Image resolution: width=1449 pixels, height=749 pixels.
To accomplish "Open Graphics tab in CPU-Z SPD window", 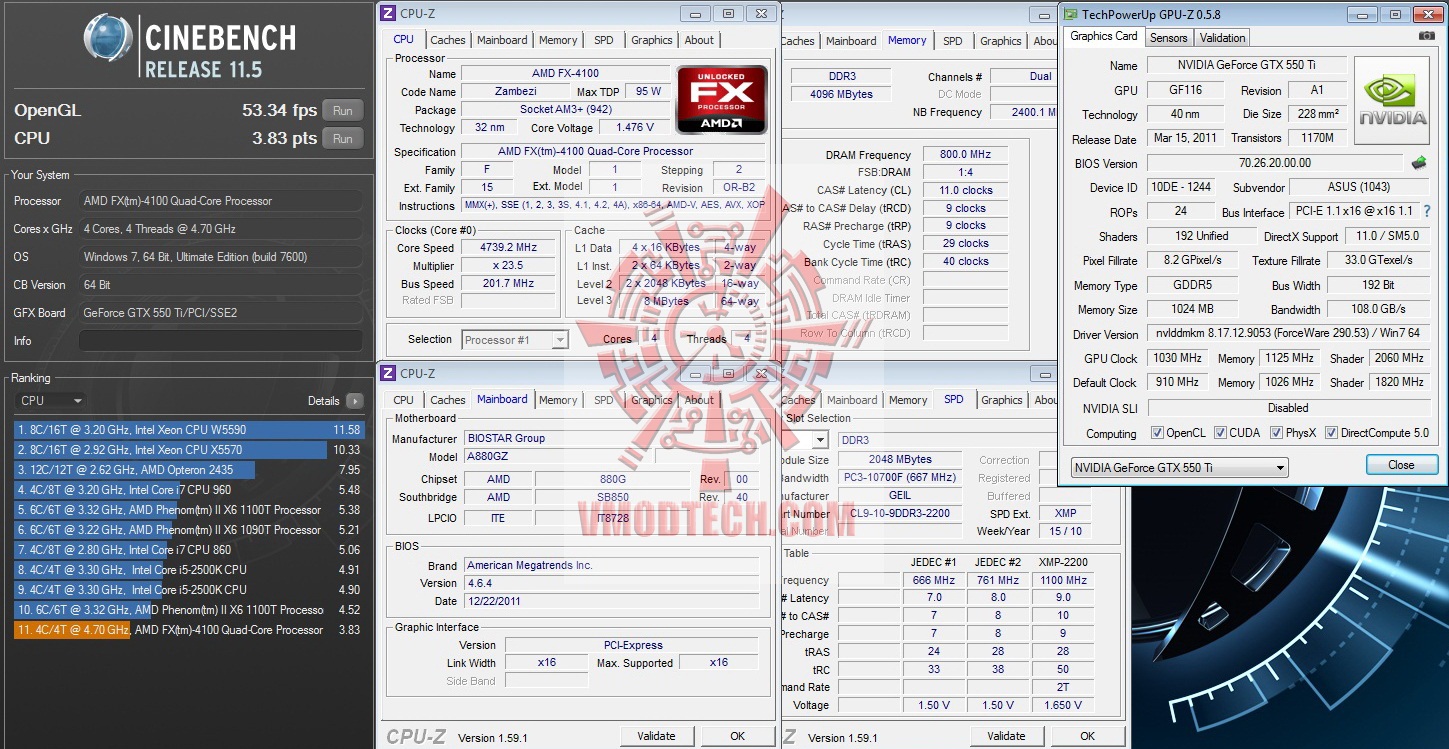I will [1001, 400].
